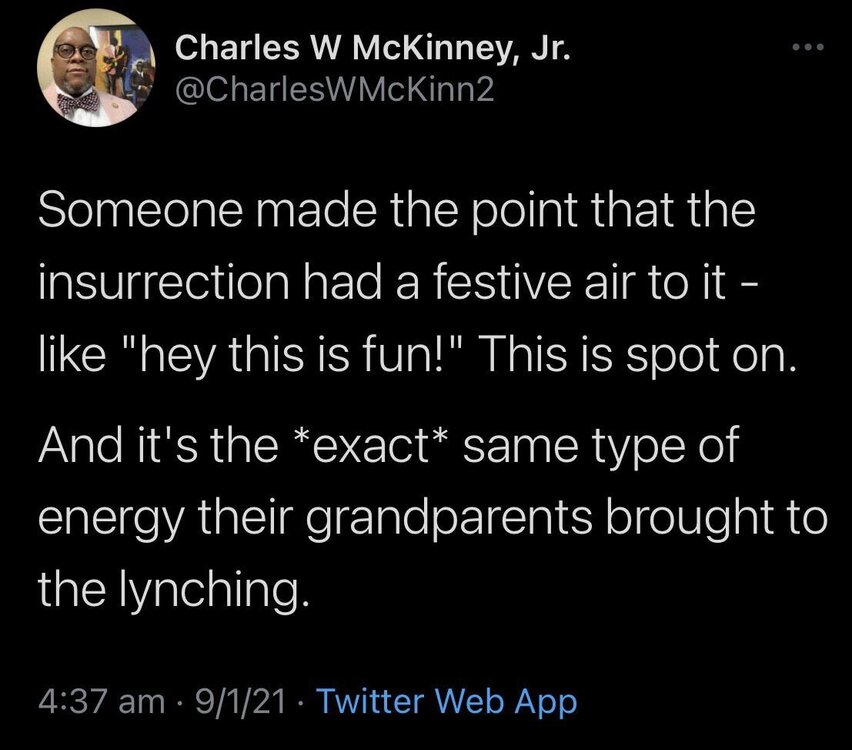
Task: Click the @CharlesWMcKinn2 handle
Action: click(335, 90)
